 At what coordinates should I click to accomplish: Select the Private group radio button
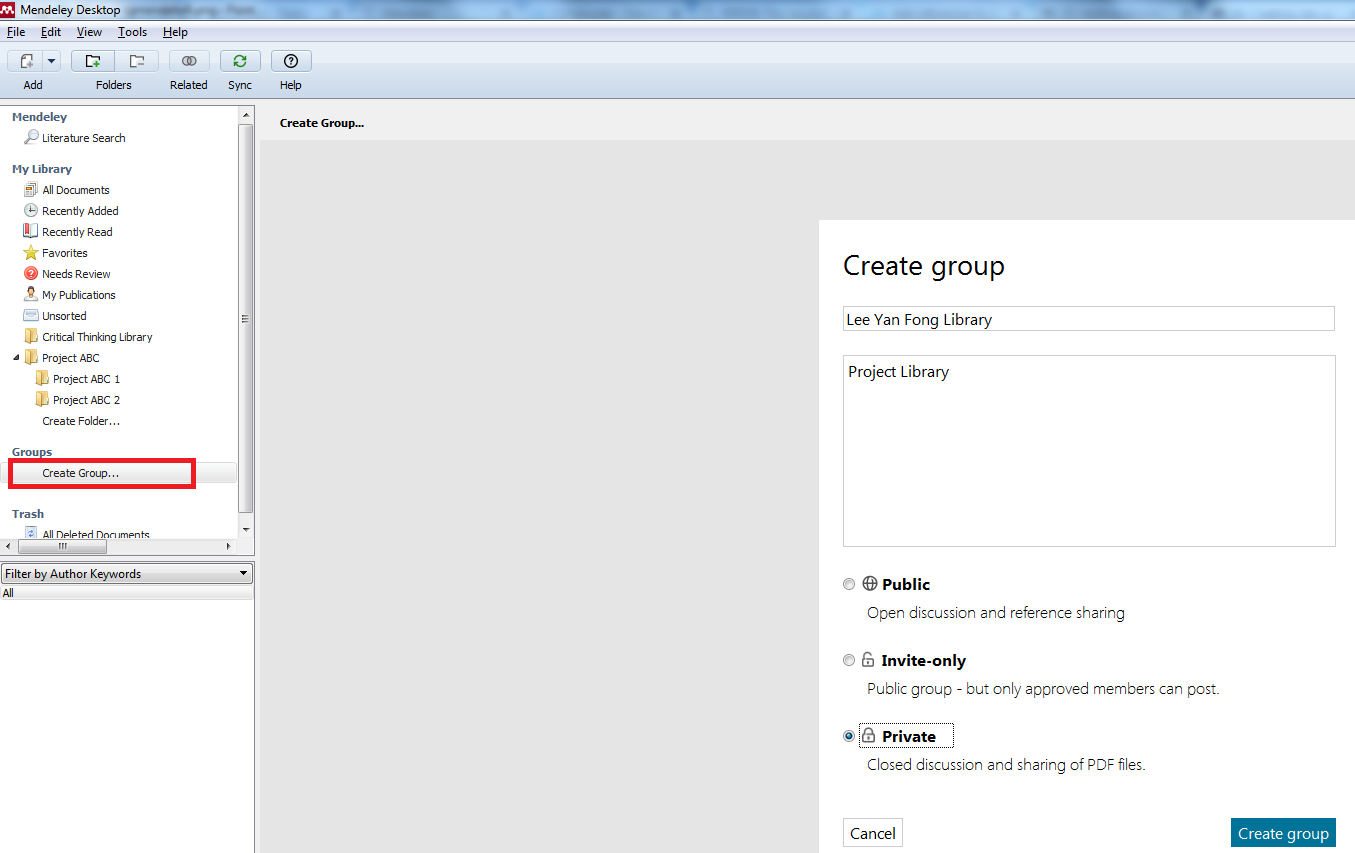point(849,736)
